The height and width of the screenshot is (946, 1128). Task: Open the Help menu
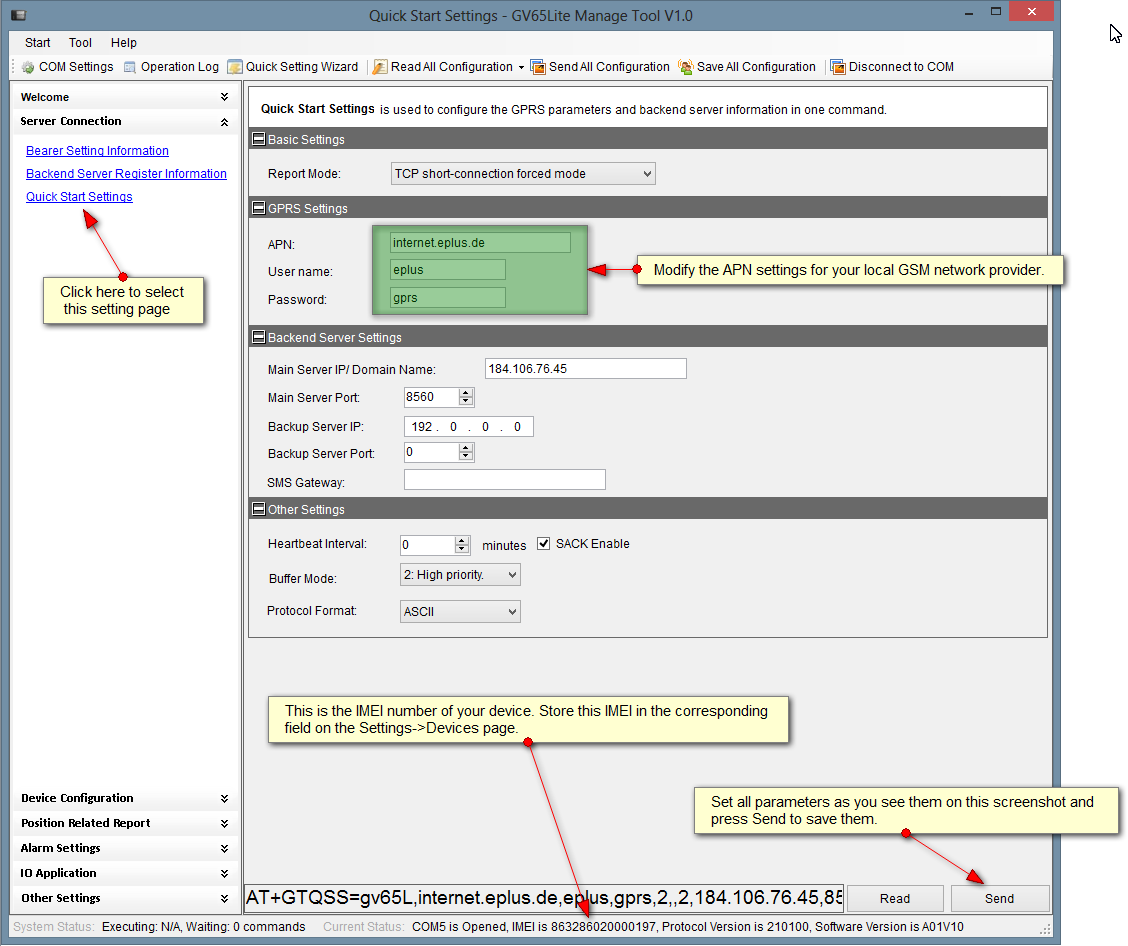[124, 42]
